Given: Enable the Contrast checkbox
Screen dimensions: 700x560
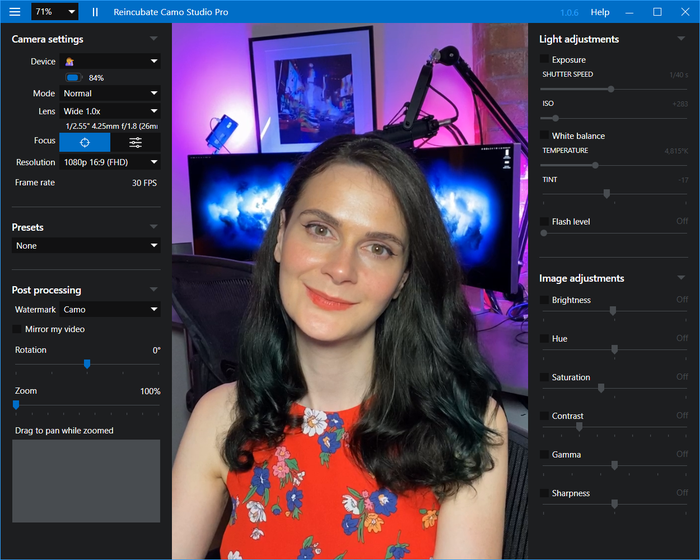Looking at the screenshot, I should pos(544,416).
